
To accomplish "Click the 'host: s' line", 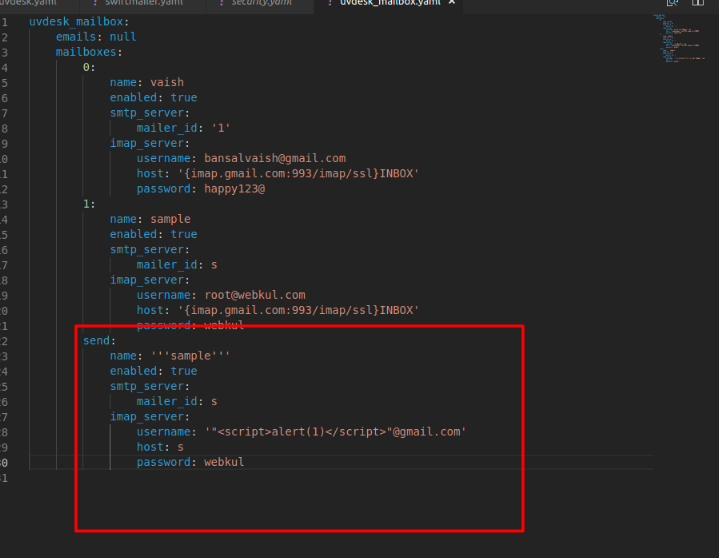I will click(160, 447).
